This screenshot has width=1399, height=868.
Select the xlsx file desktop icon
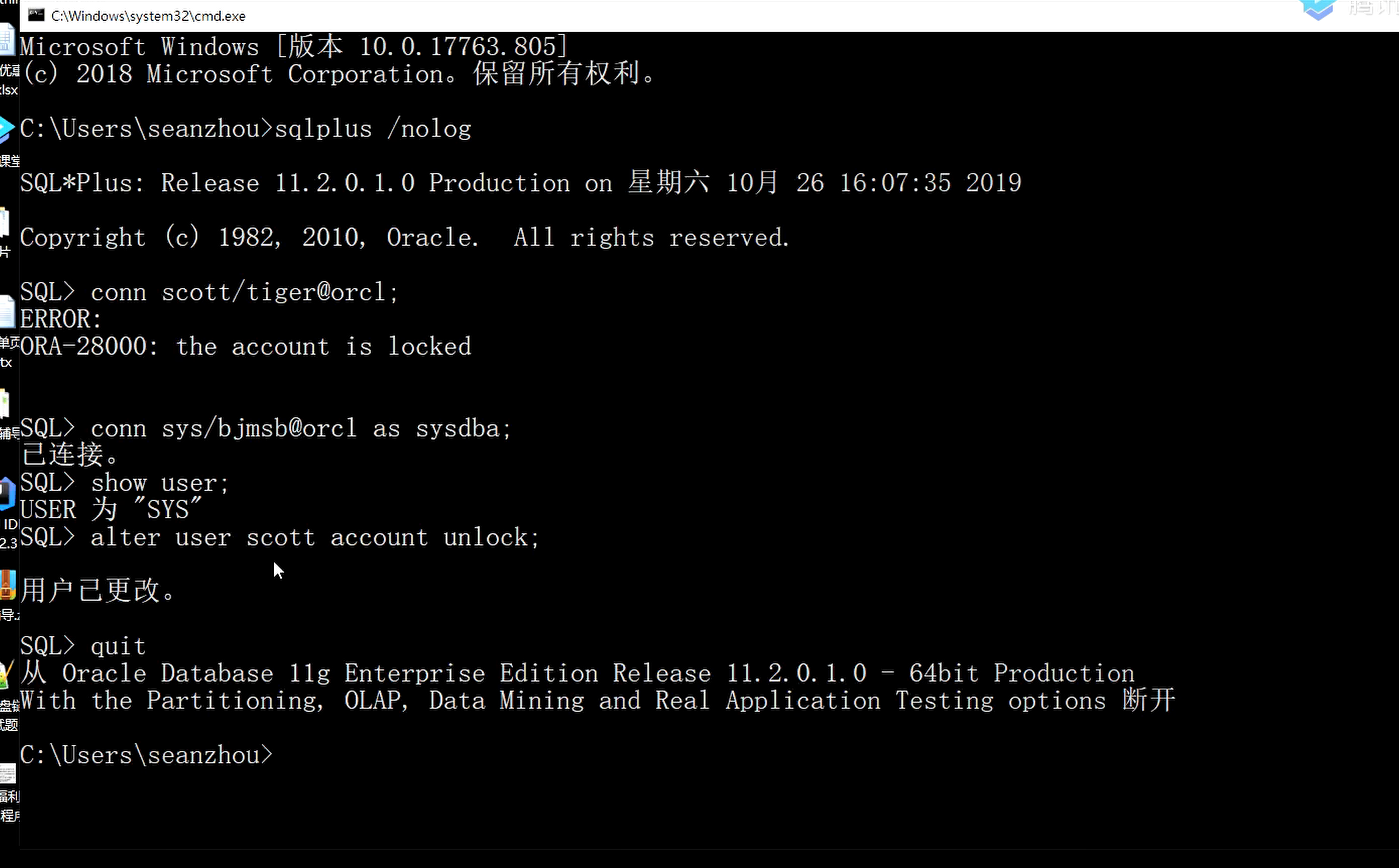[x=8, y=60]
